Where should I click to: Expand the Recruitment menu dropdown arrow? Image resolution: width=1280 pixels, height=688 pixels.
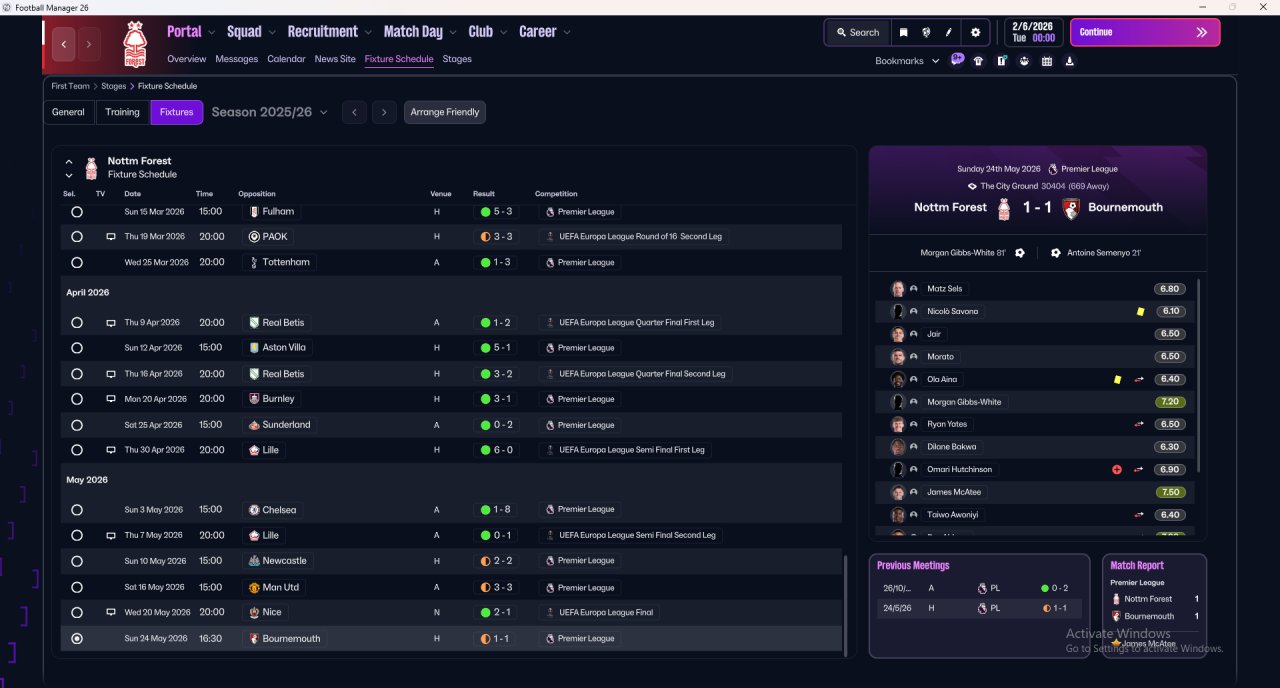click(368, 32)
